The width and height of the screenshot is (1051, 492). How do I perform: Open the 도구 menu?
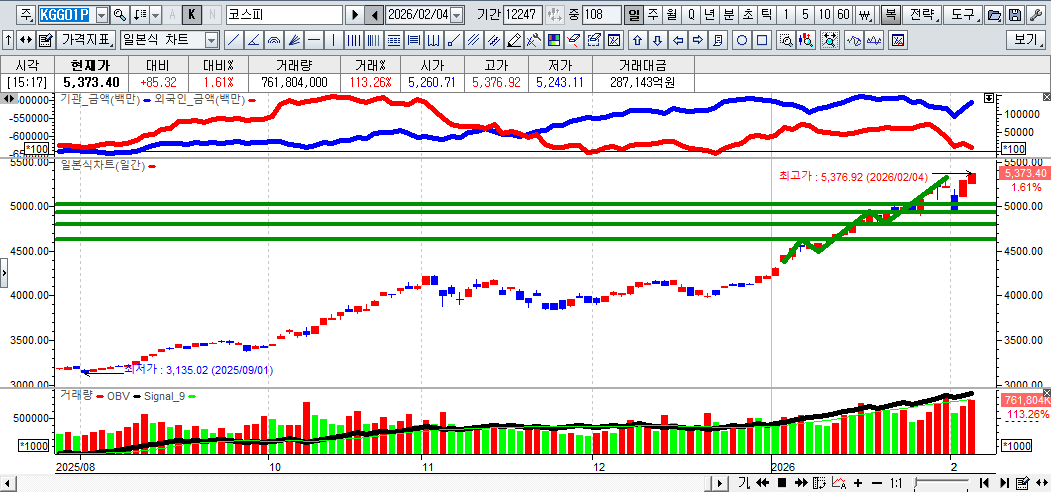pyautogui.click(x=963, y=15)
